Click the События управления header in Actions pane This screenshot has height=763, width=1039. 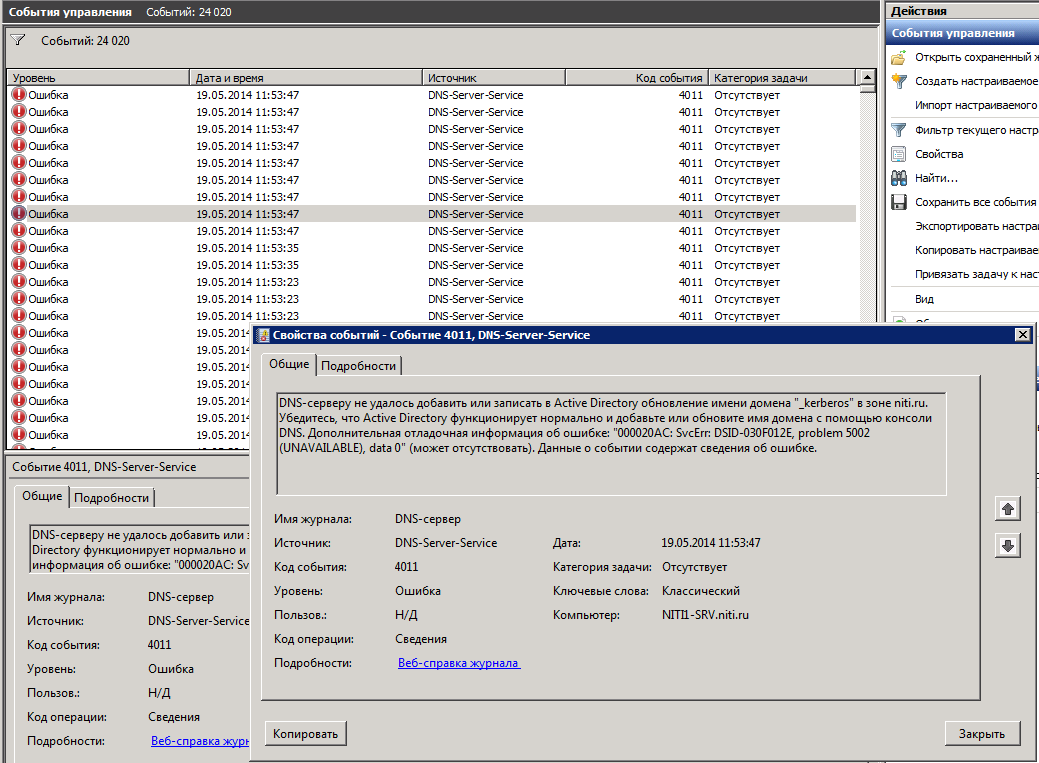click(x=962, y=32)
